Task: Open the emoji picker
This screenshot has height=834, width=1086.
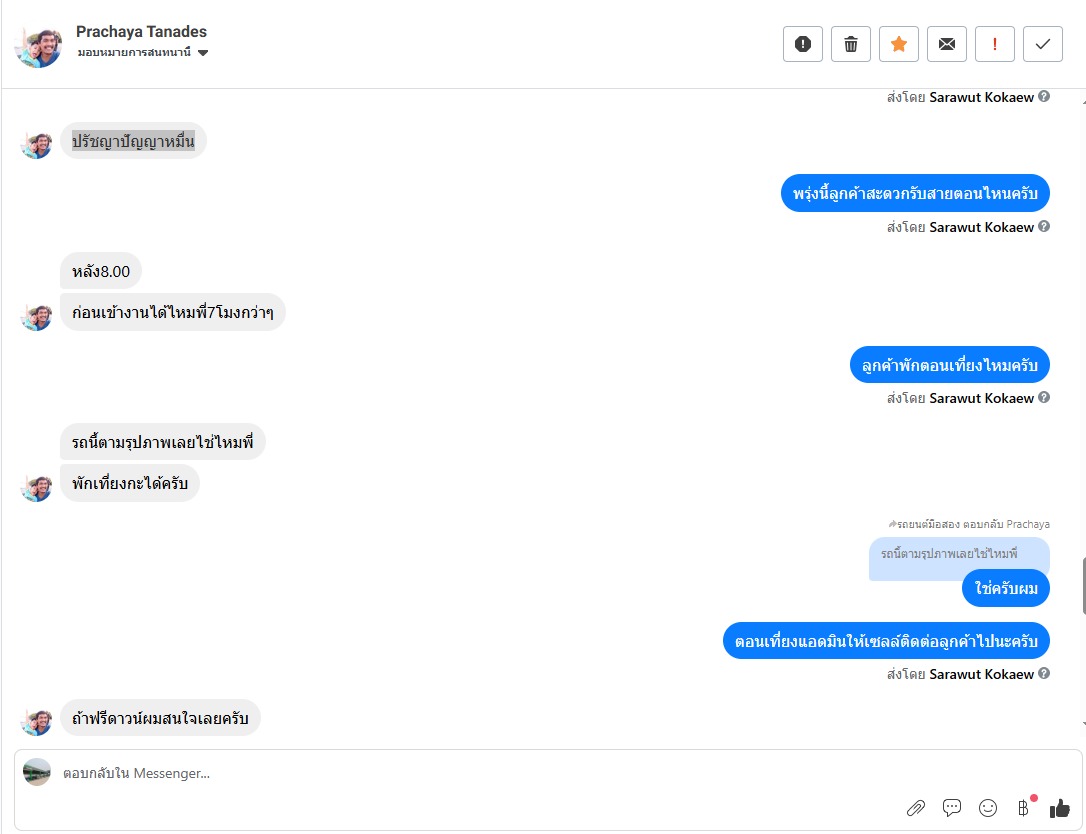Action: [988, 808]
